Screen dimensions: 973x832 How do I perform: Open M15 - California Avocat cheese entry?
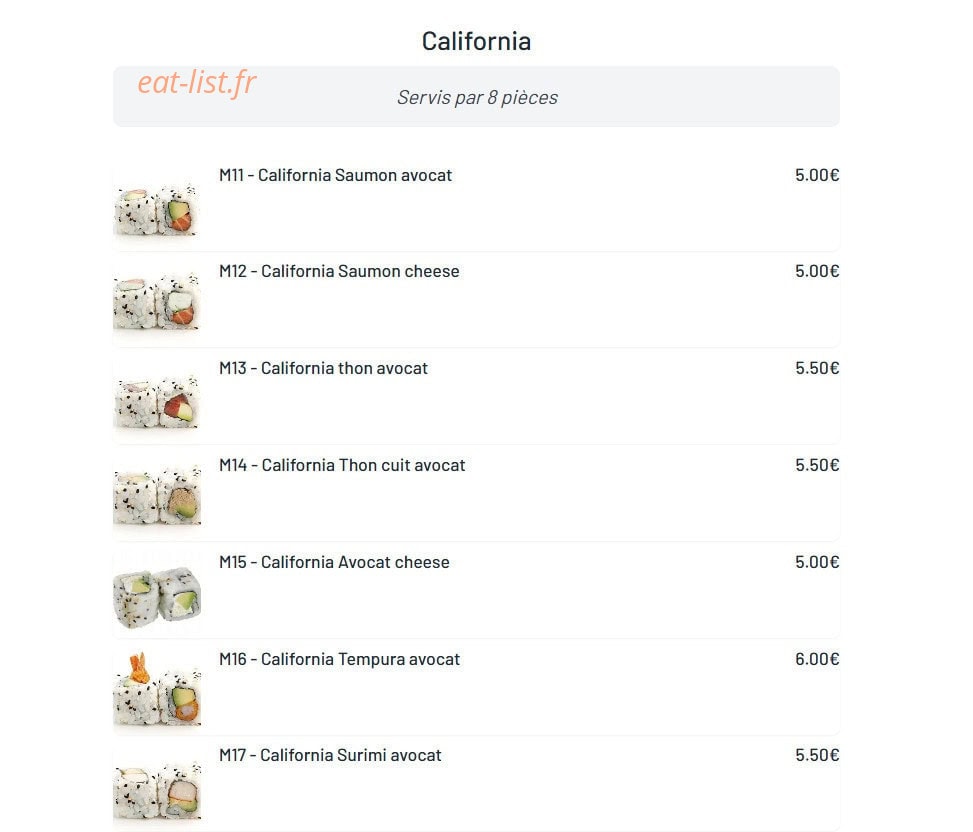click(x=334, y=562)
